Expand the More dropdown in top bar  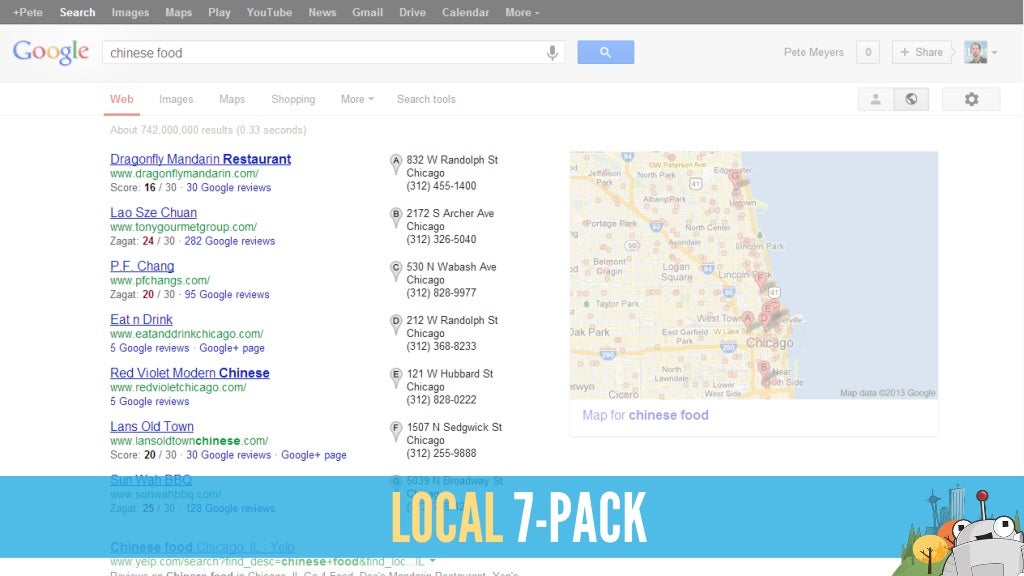tap(522, 12)
